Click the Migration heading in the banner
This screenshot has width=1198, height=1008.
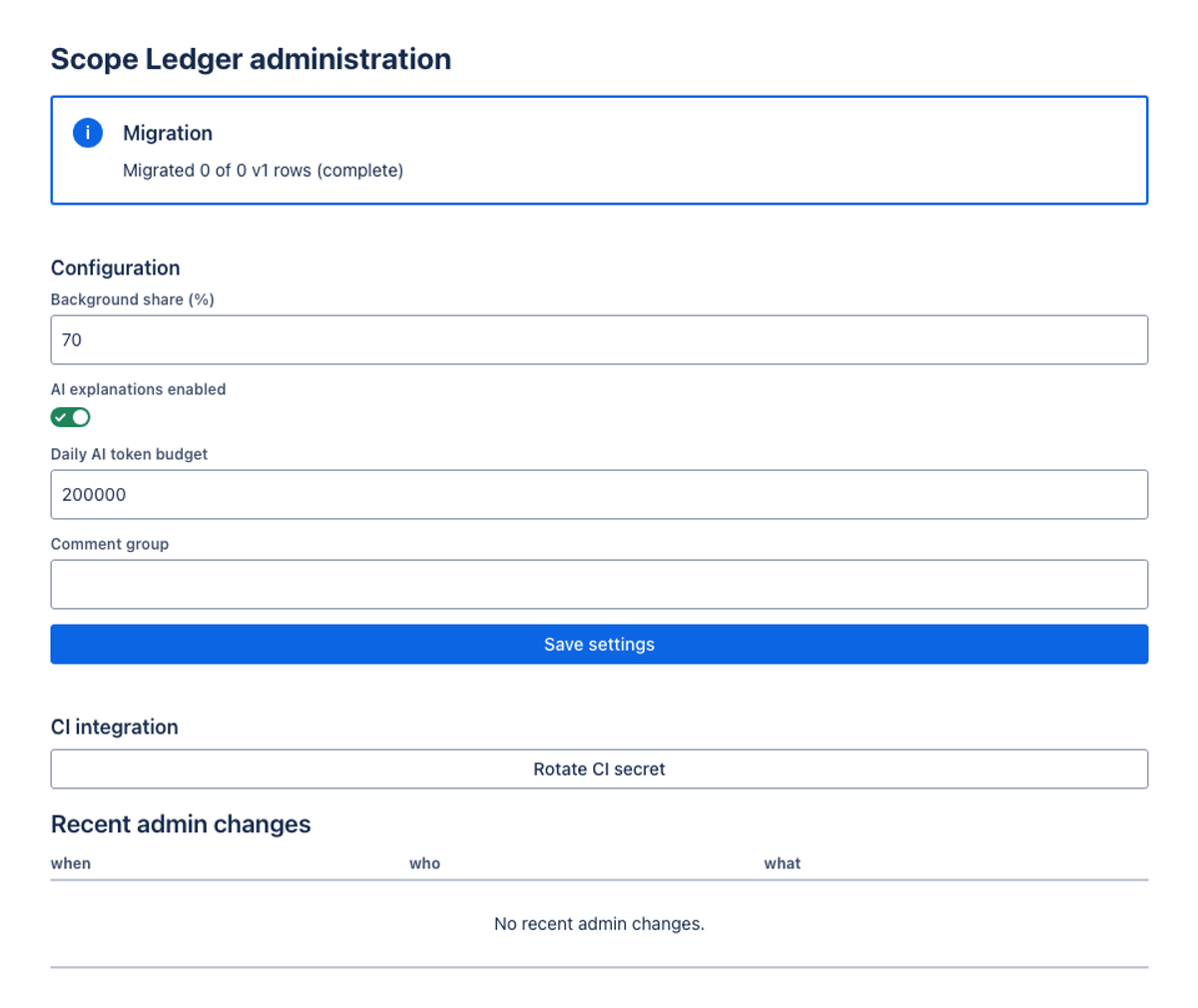(168, 134)
